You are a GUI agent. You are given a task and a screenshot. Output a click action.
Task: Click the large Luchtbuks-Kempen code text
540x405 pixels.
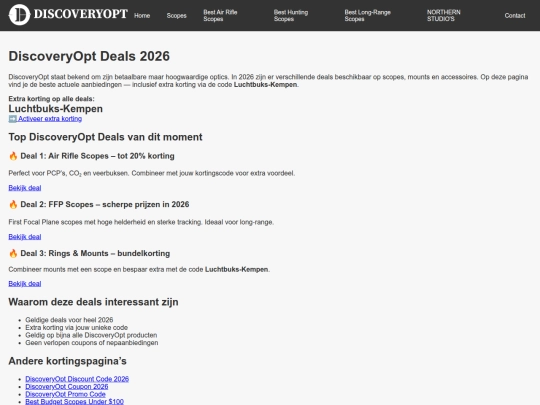click(x=55, y=108)
